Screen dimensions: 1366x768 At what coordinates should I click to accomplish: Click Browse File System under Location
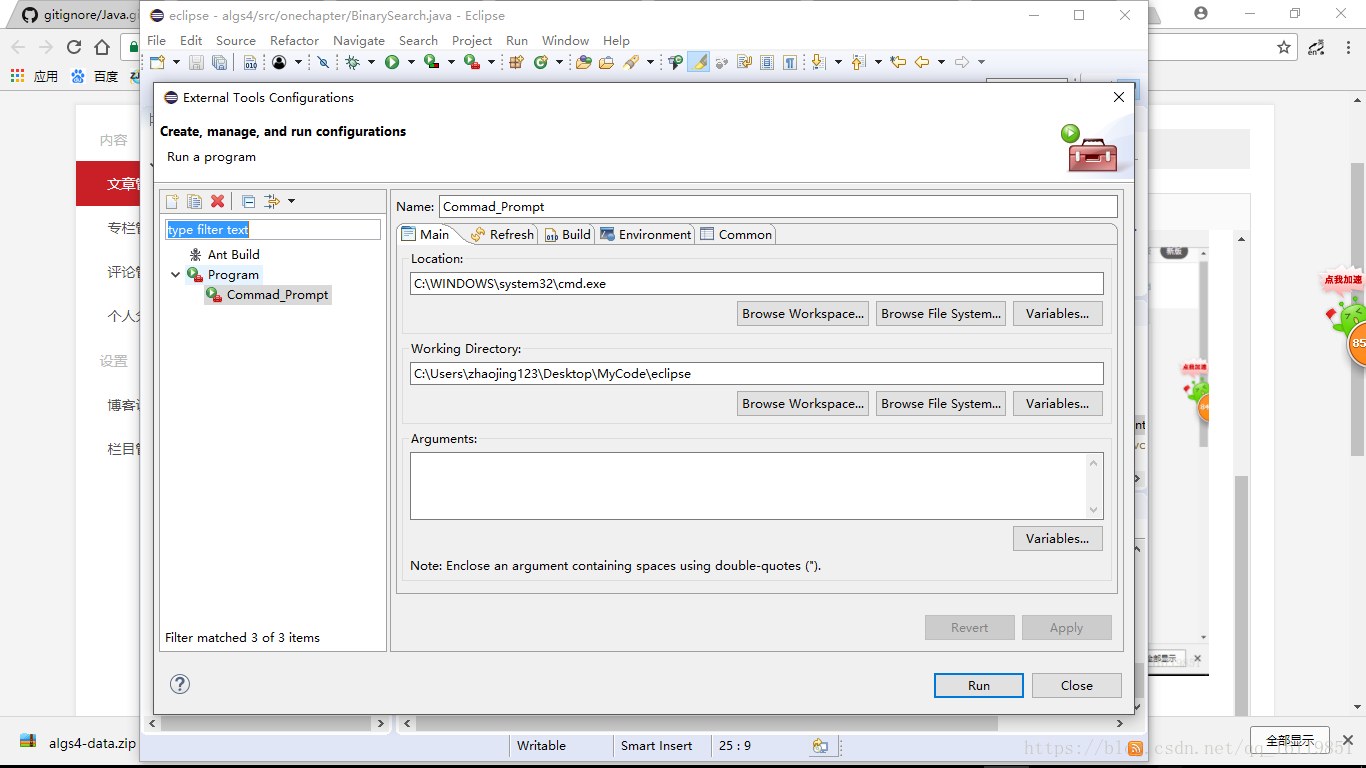click(940, 313)
